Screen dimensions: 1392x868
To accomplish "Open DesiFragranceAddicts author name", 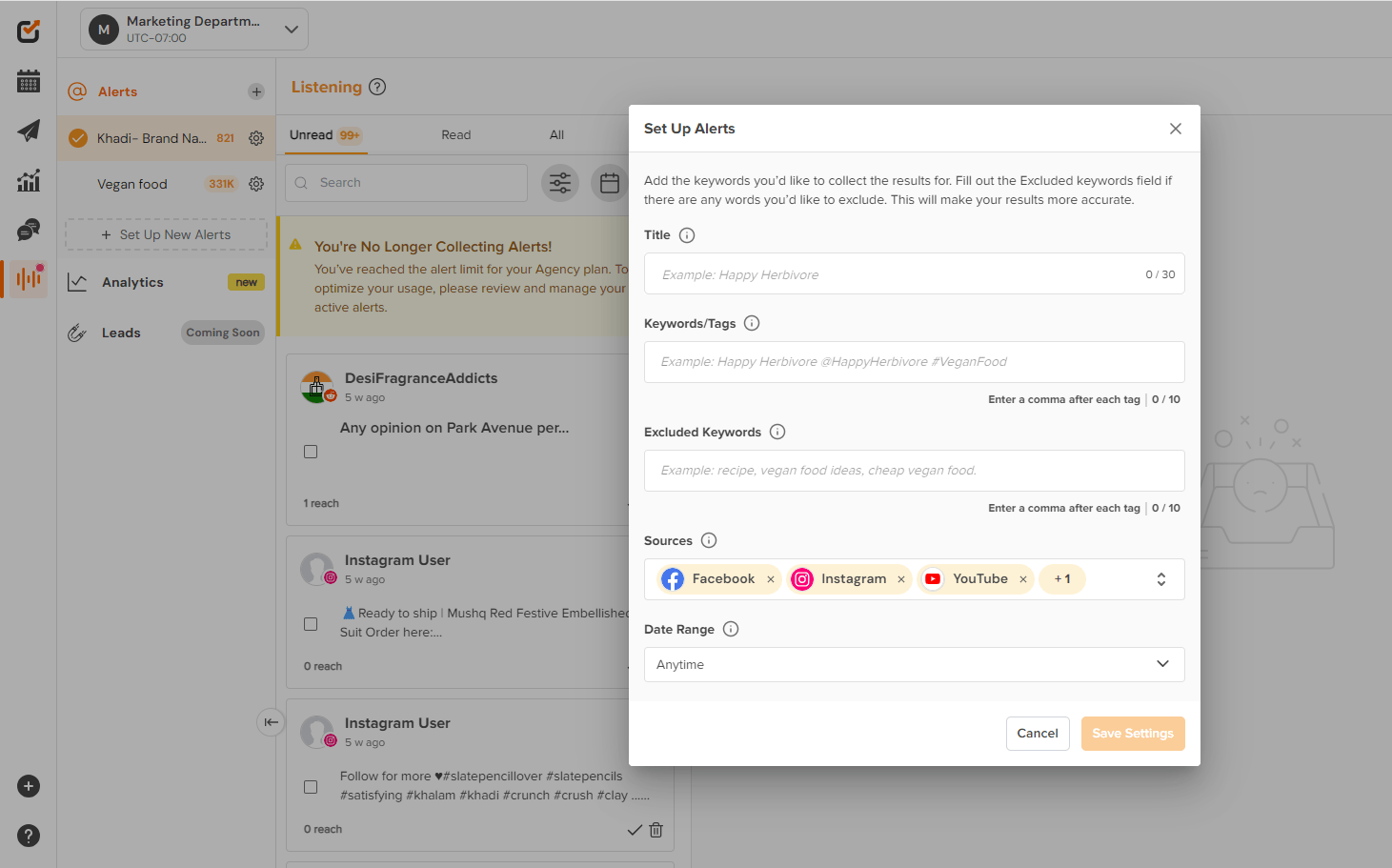I will pyautogui.click(x=421, y=378).
